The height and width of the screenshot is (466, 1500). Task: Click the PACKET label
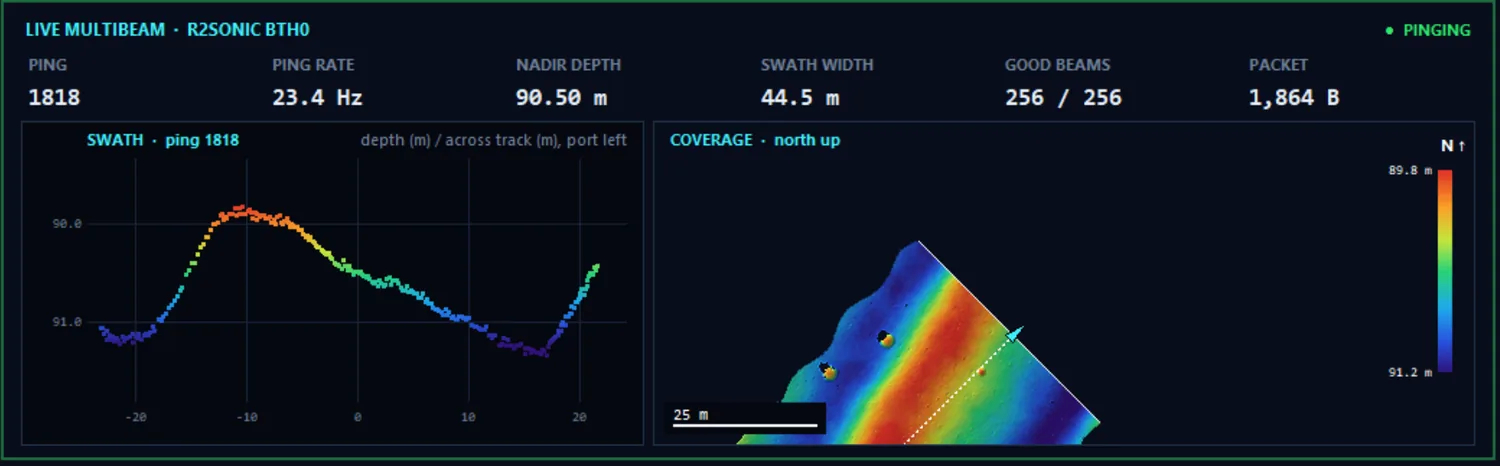point(1278,65)
